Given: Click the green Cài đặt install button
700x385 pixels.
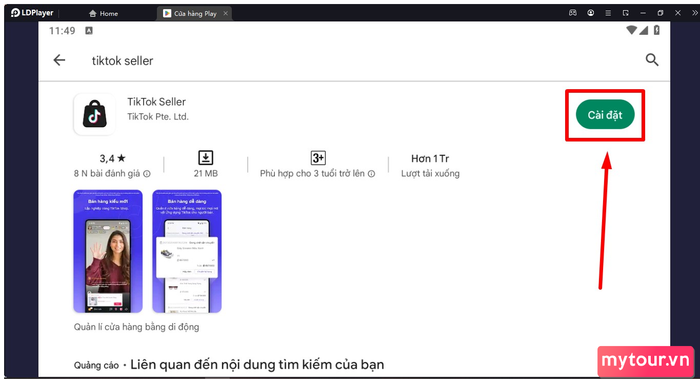Looking at the screenshot, I should pos(605,115).
